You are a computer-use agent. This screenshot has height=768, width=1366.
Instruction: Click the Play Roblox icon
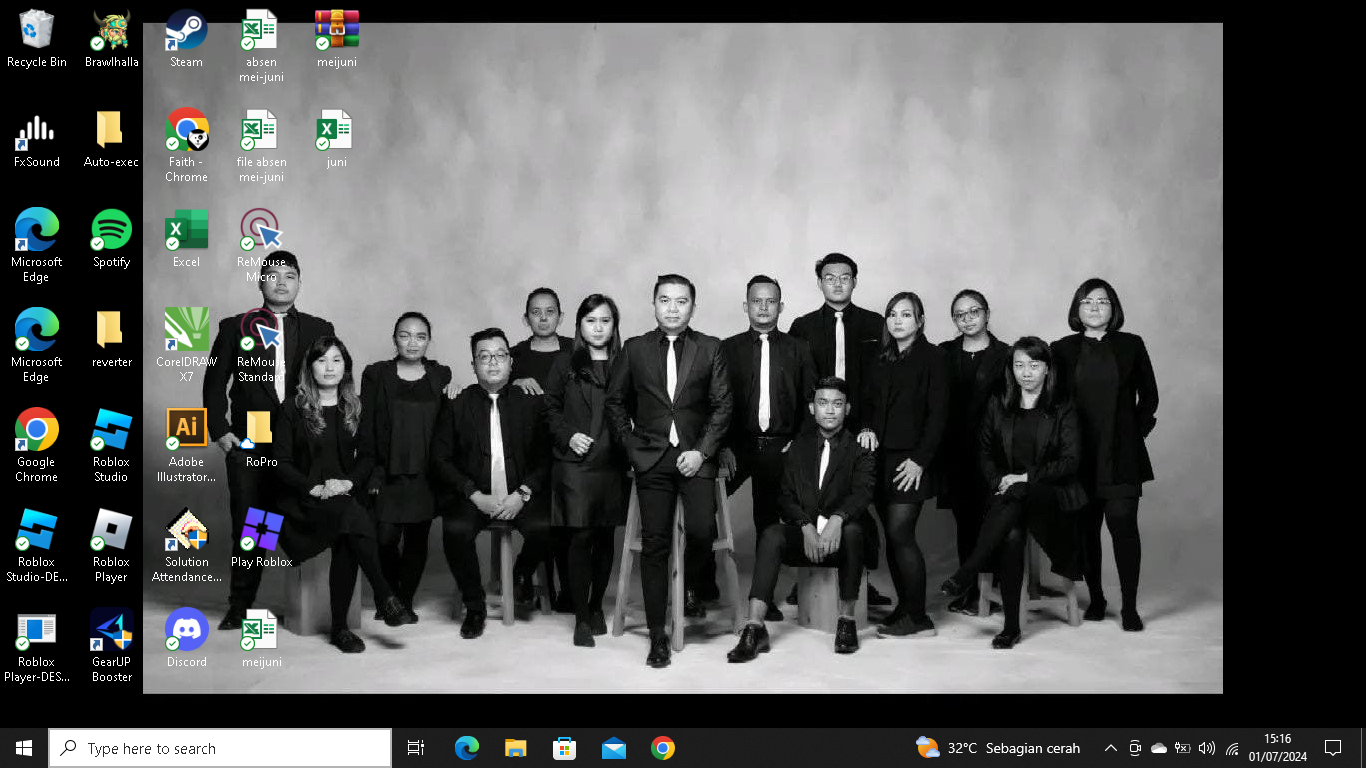click(261, 539)
